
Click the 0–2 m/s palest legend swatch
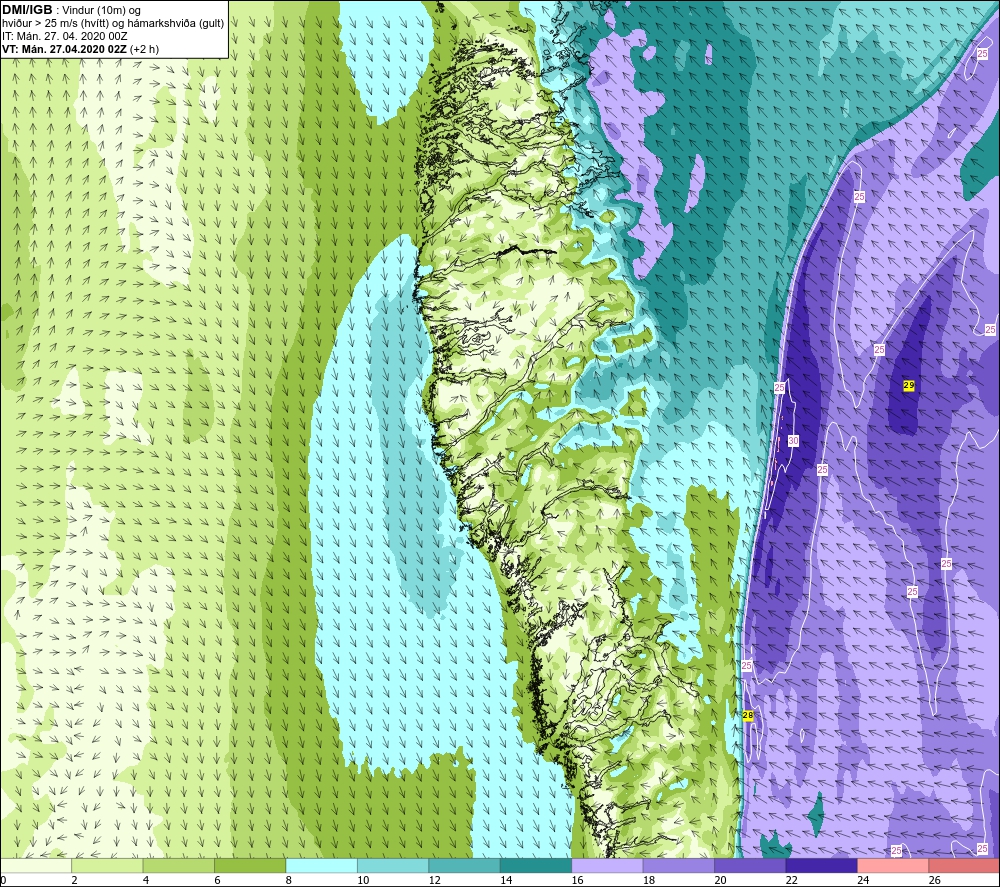pos(36,865)
